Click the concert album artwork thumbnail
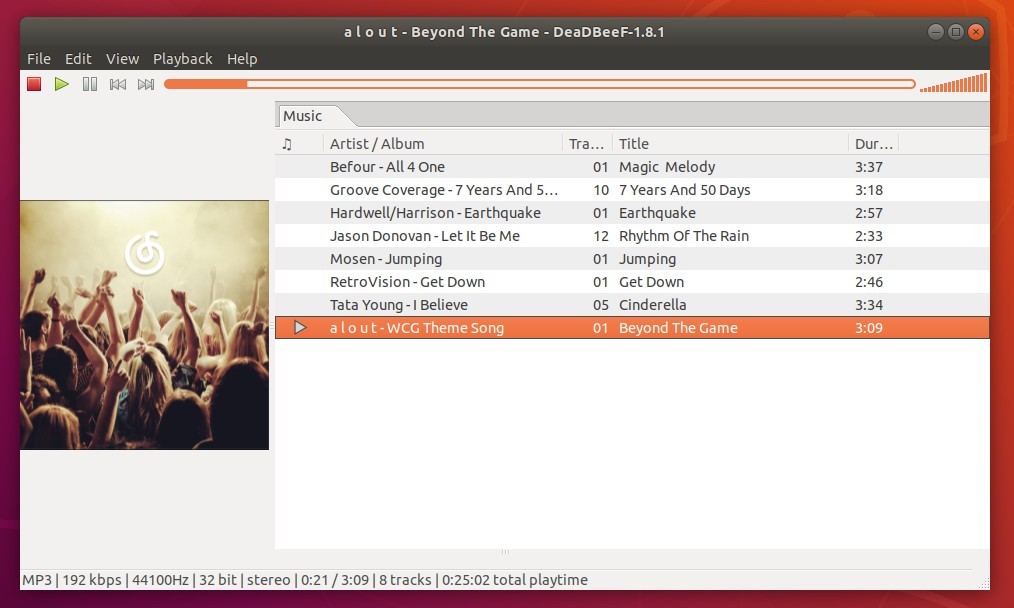Screen dimensions: 1014x608 point(144,323)
